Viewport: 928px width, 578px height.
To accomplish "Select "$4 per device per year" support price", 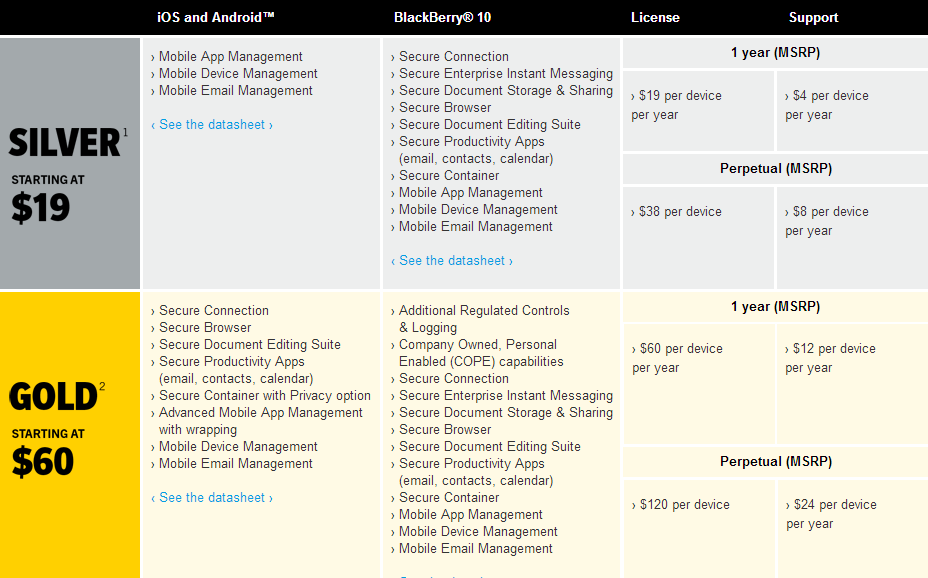I will [827, 105].
